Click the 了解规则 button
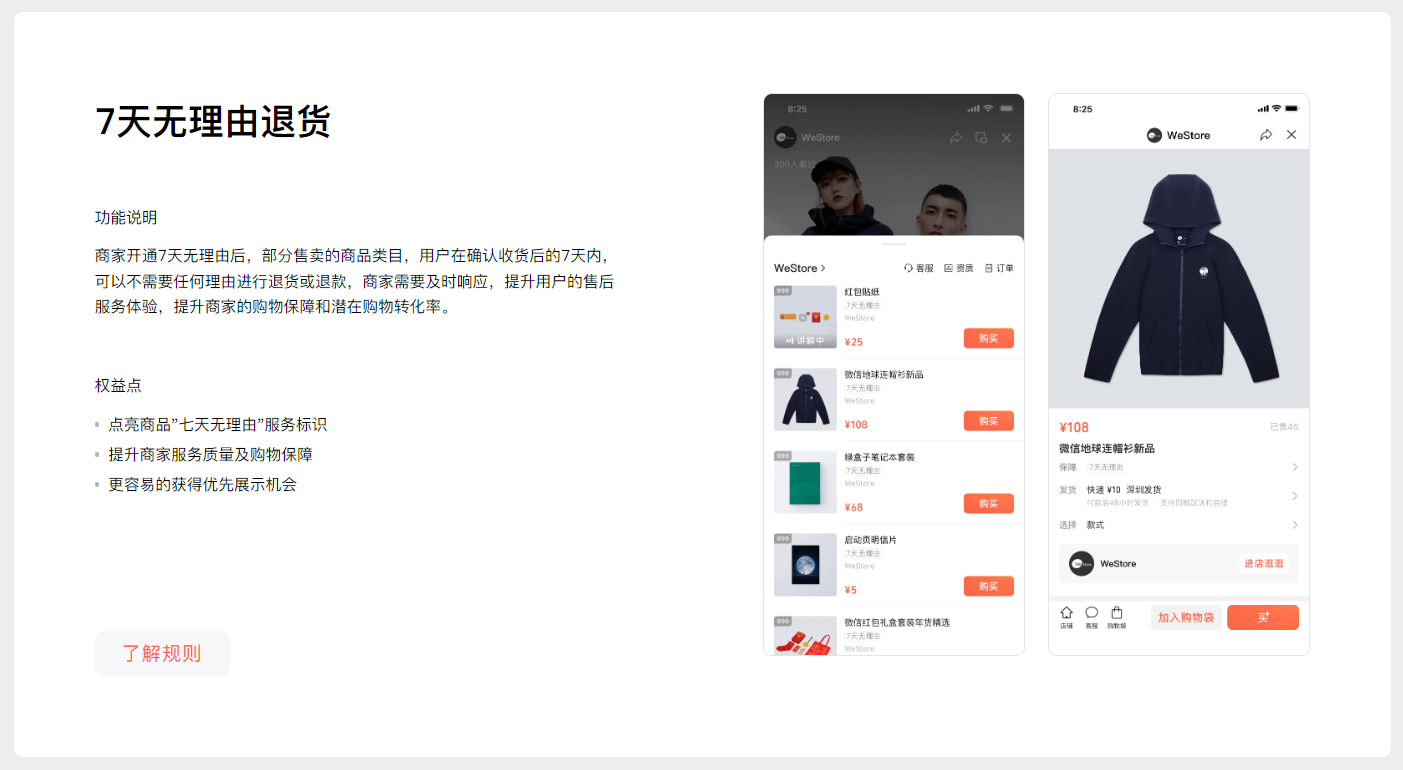The image size is (1403, 770). coord(162,653)
